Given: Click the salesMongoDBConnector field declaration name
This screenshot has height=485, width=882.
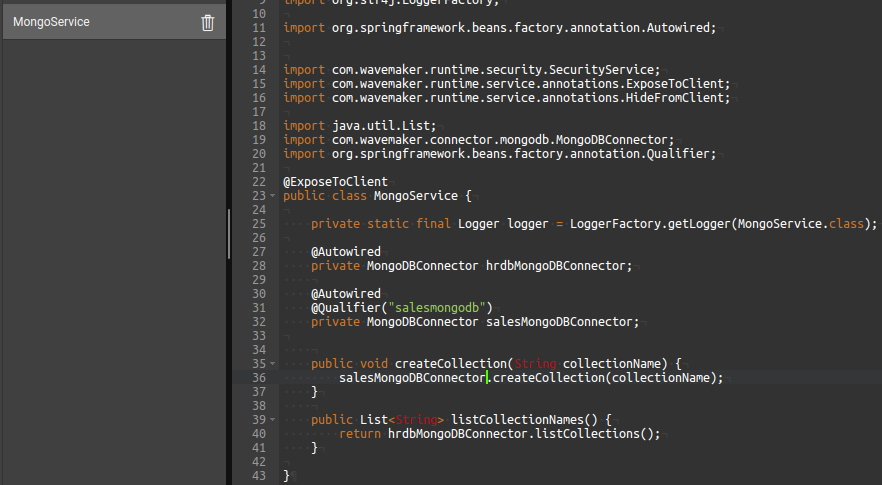Looking at the screenshot, I should pyautogui.click(x=561, y=322).
